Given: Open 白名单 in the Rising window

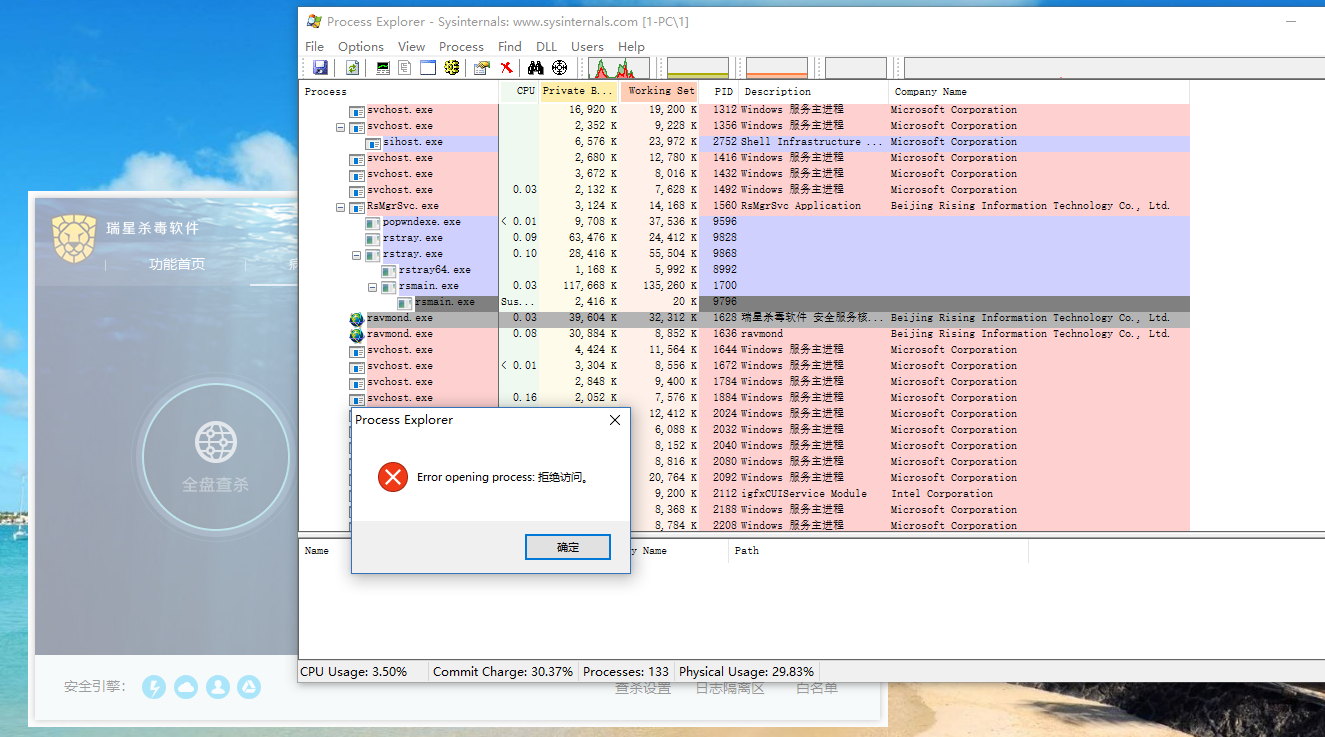Looking at the screenshot, I should pyautogui.click(x=817, y=688).
